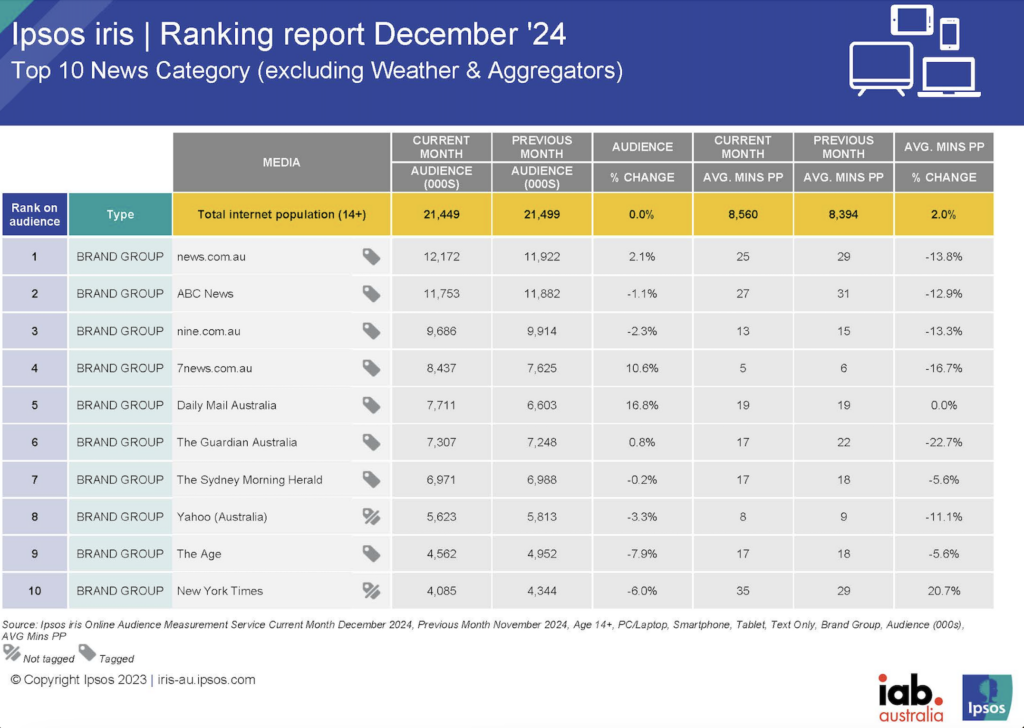This screenshot has width=1024, height=728.
Task: Click the tag icon for The Guardian Australia
Action: [371, 442]
